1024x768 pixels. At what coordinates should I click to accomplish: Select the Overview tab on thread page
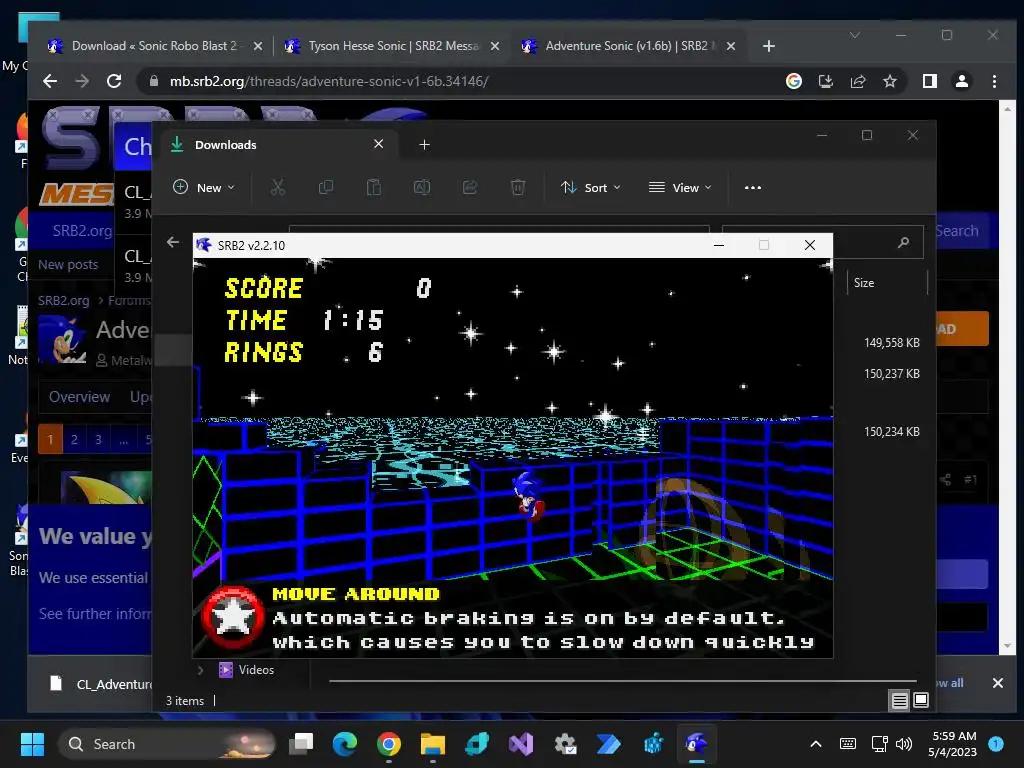tap(80, 397)
